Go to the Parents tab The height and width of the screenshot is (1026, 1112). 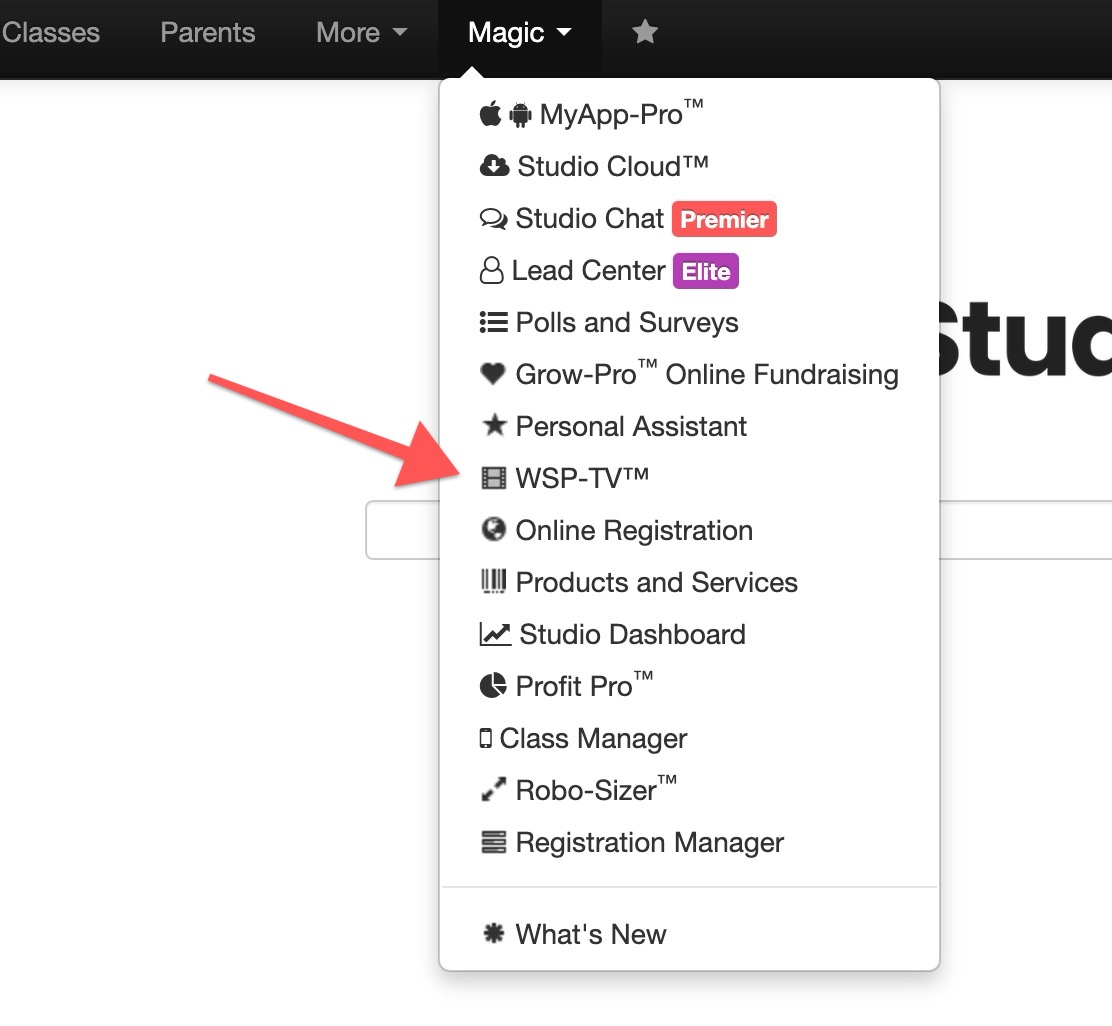[x=208, y=33]
